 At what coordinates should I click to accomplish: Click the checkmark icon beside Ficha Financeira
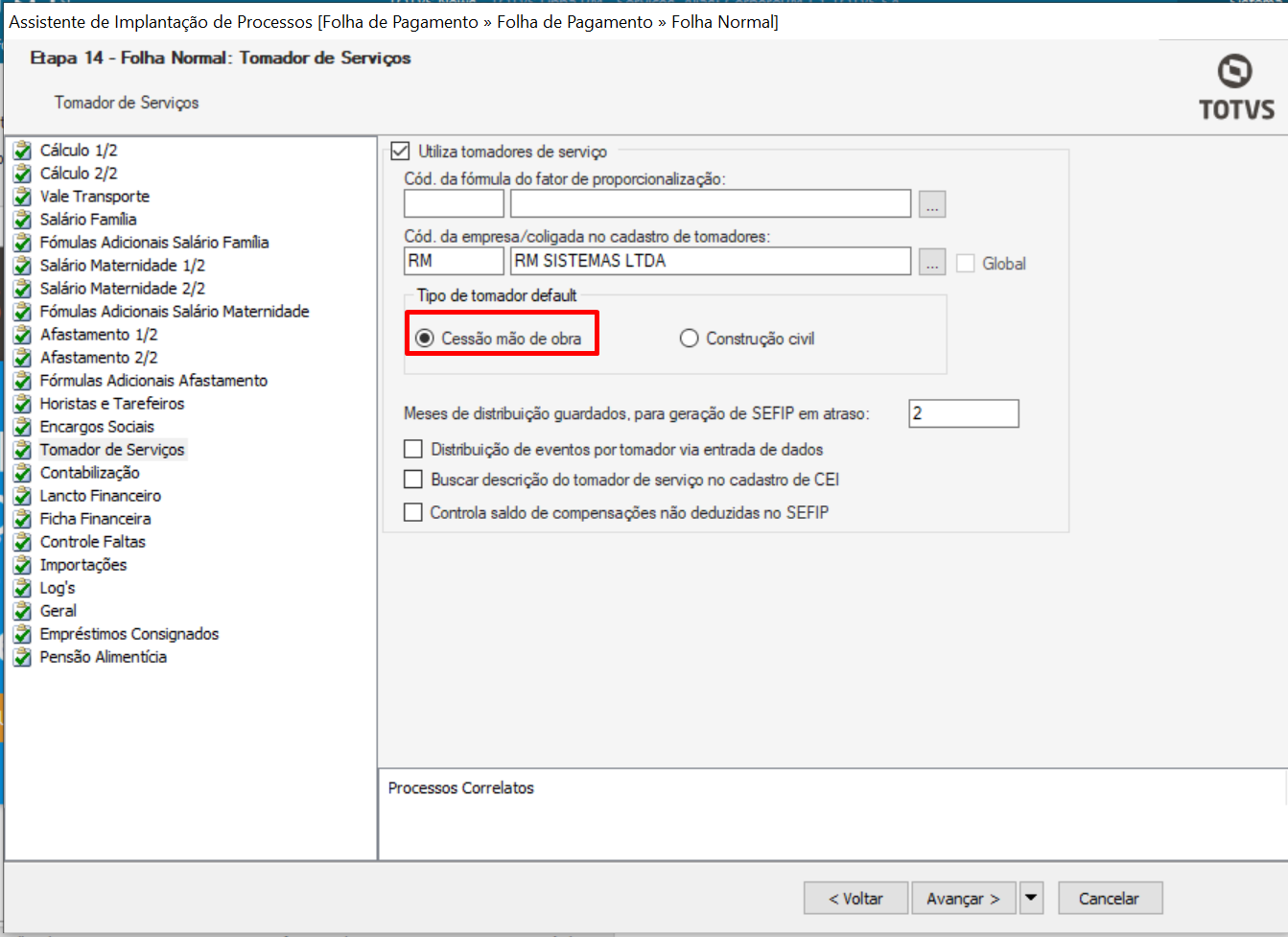(23, 519)
